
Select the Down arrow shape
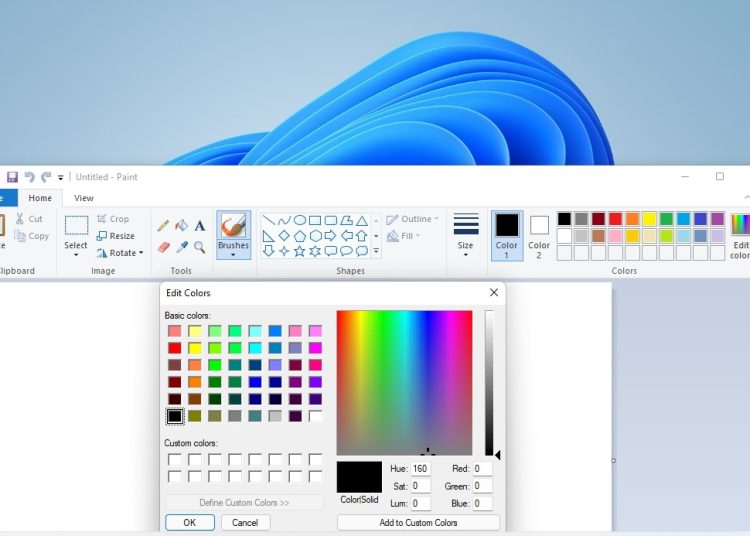pos(269,251)
